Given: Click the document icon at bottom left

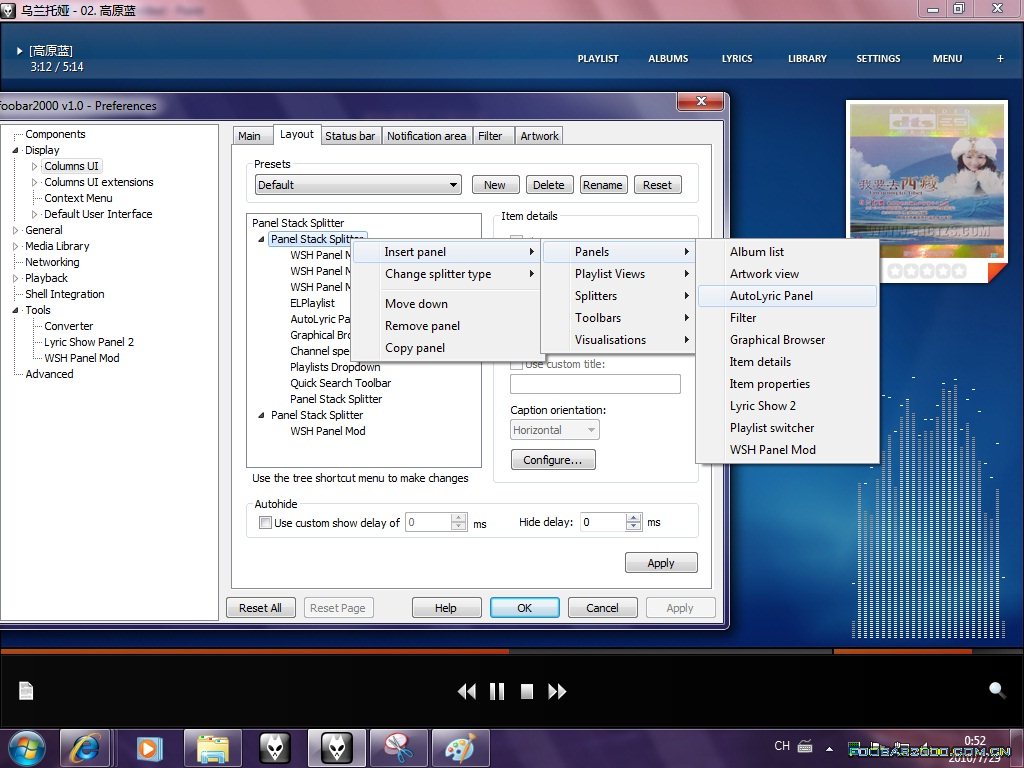Looking at the screenshot, I should pyautogui.click(x=27, y=691).
